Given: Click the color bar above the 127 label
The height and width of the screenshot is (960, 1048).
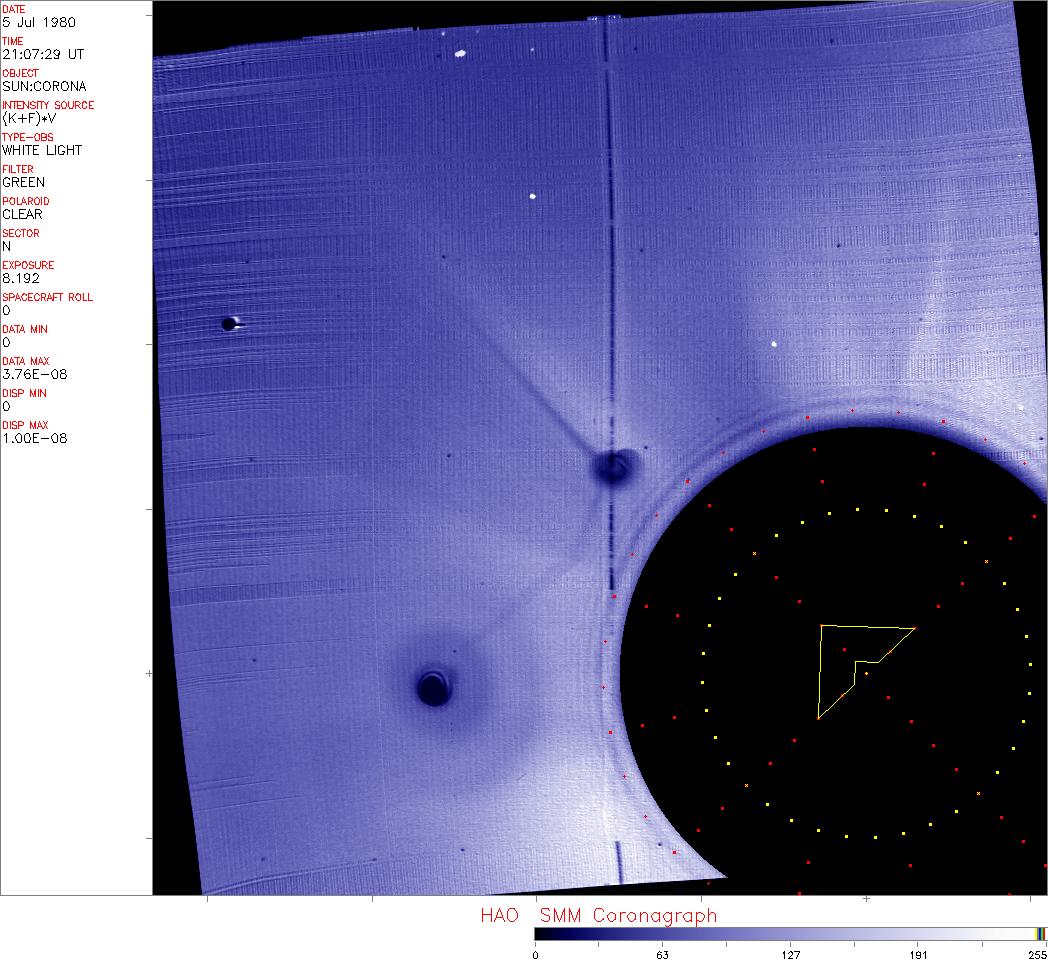Looking at the screenshot, I should (790, 934).
